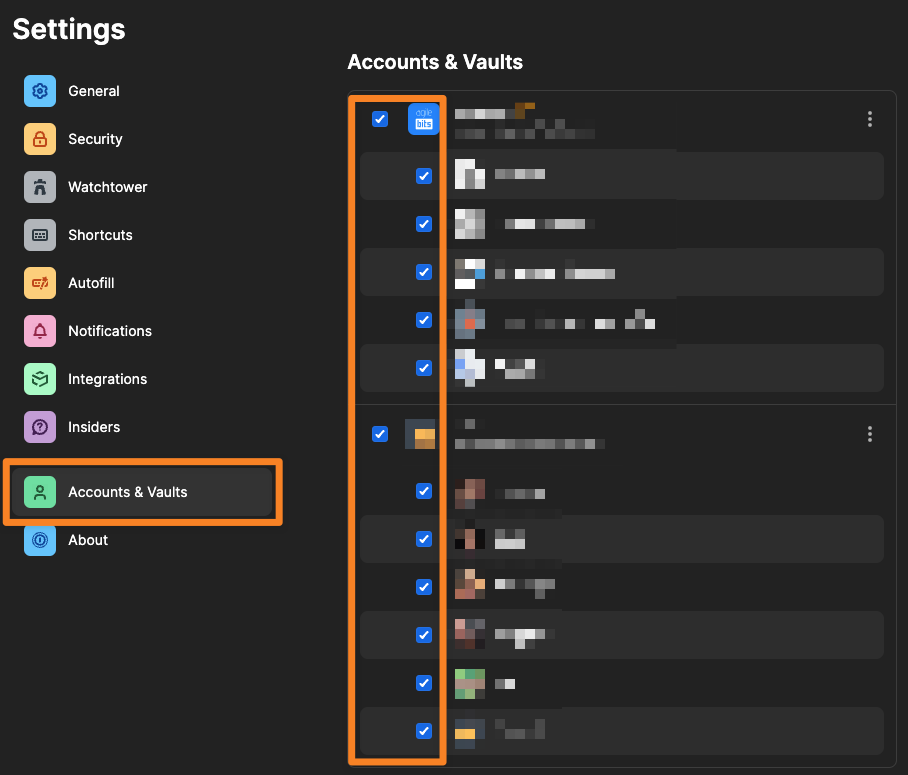Go to the About settings label
The image size is (908, 775).
(88, 540)
